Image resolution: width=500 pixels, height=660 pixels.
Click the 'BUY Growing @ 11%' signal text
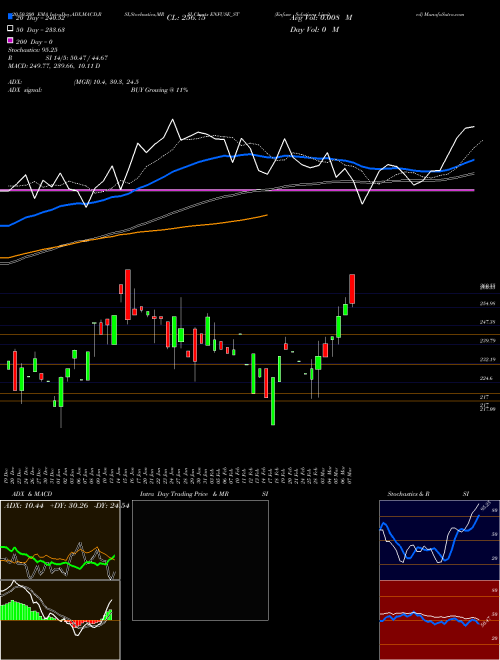click(x=159, y=90)
